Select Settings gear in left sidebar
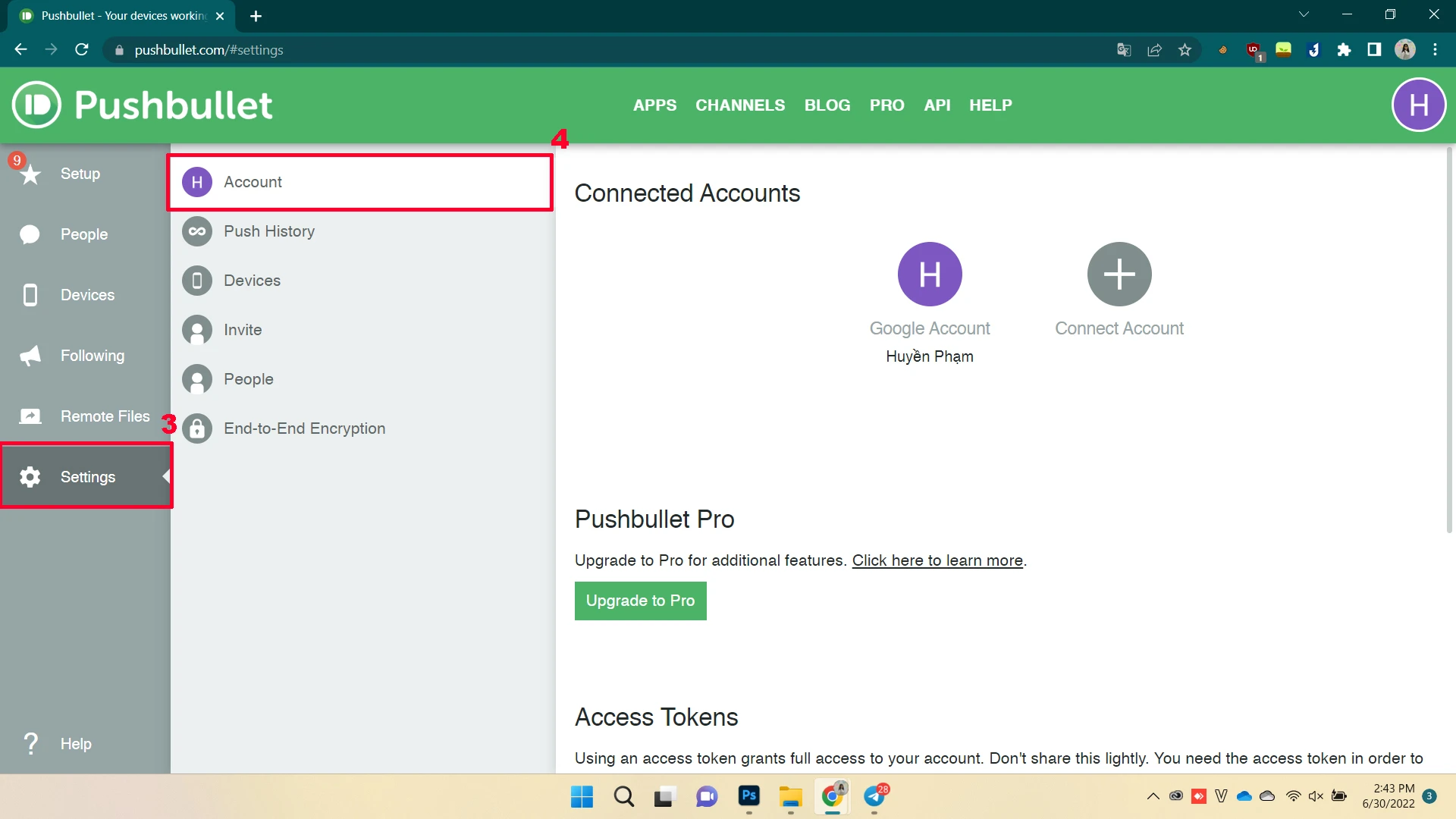 pyautogui.click(x=85, y=477)
